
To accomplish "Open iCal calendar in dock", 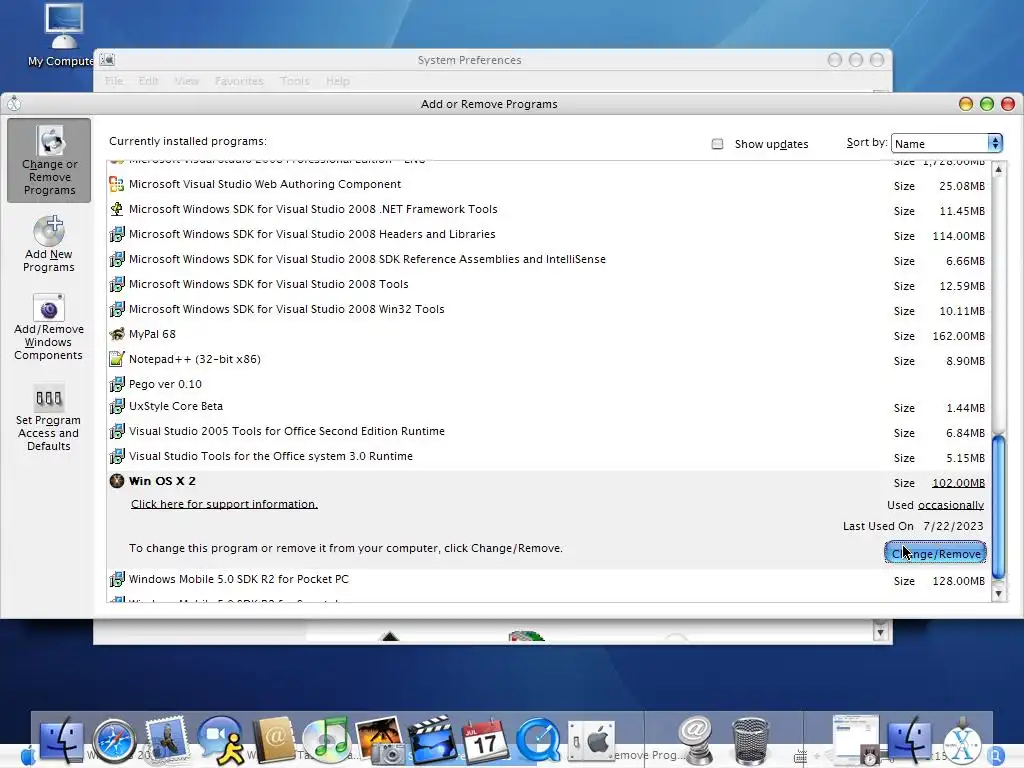I will pyautogui.click(x=485, y=741).
